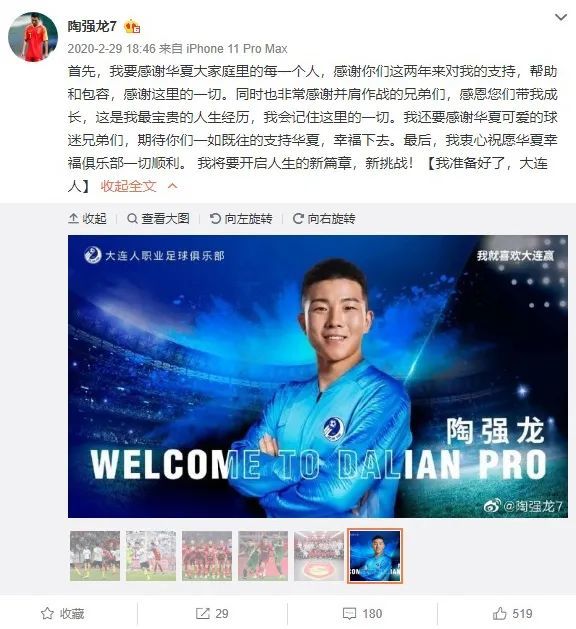The height and width of the screenshot is (629, 576).
Task: Open 陶强龙7 profile avatar
Action: coord(33,37)
